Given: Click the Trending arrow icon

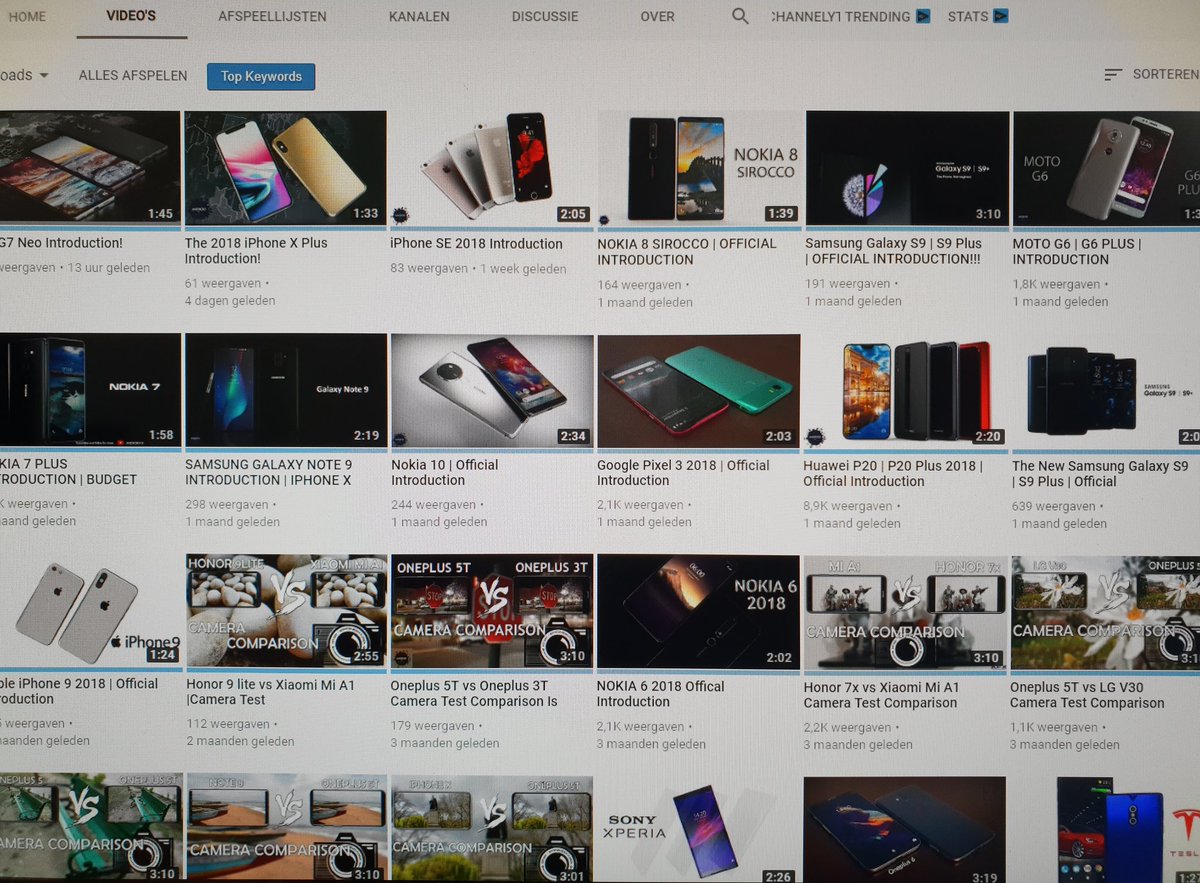Looking at the screenshot, I should click(922, 16).
